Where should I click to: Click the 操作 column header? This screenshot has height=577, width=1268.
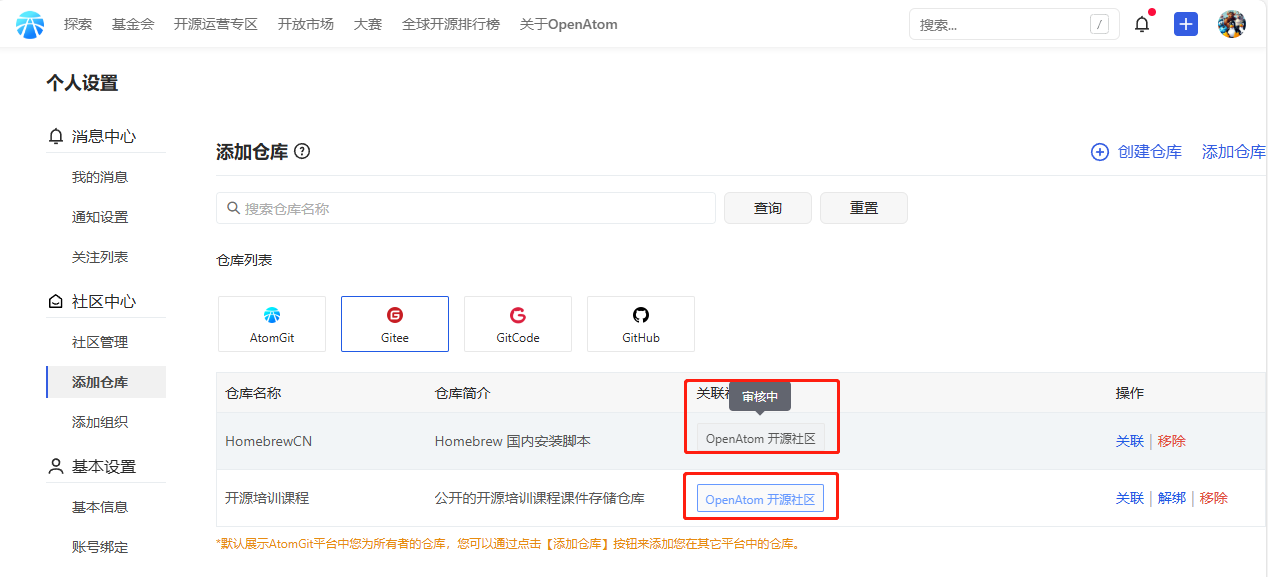point(1130,393)
